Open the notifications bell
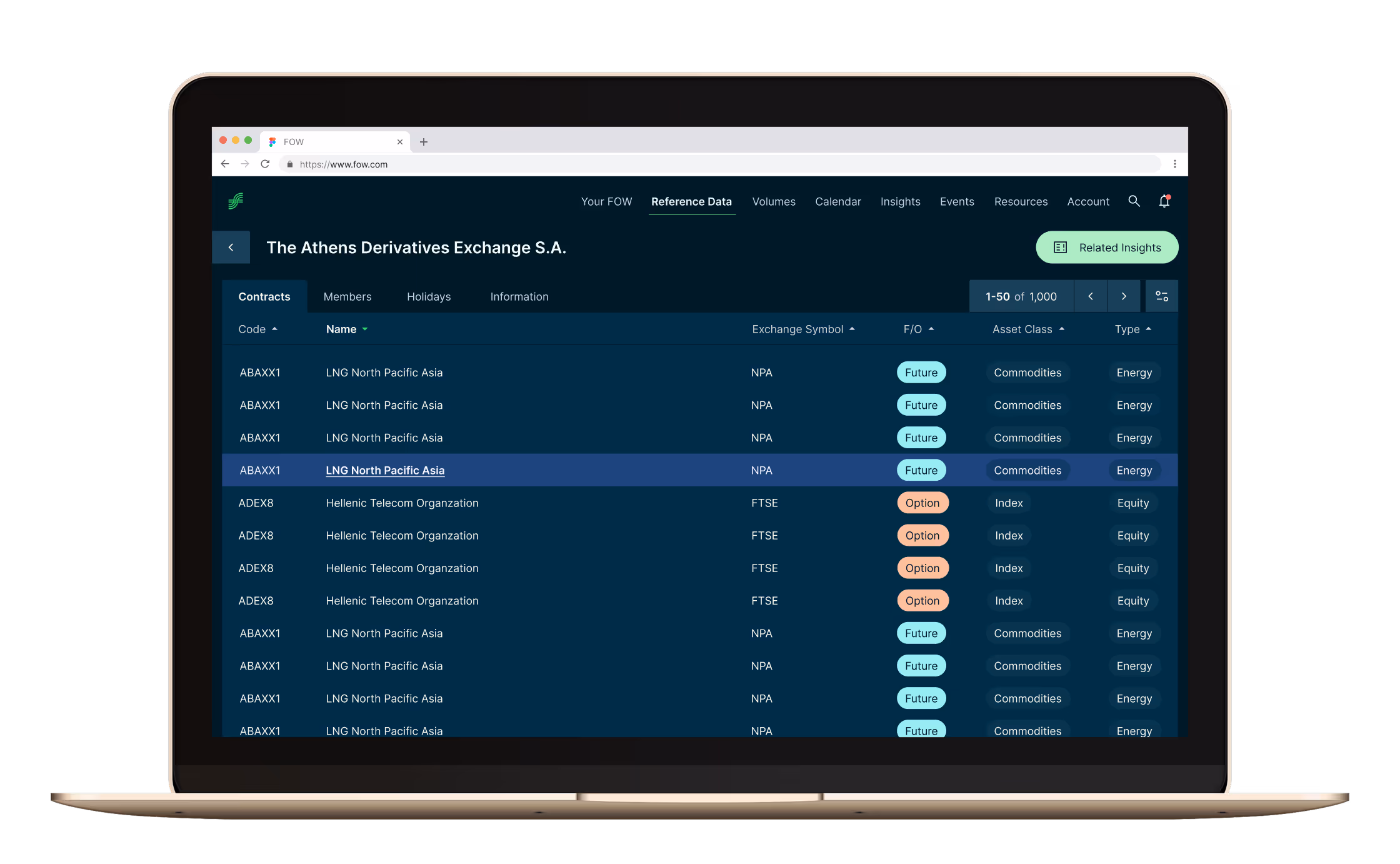Image resolution: width=1400 pixels, height=864 pixels. (x=1164, y=201)
